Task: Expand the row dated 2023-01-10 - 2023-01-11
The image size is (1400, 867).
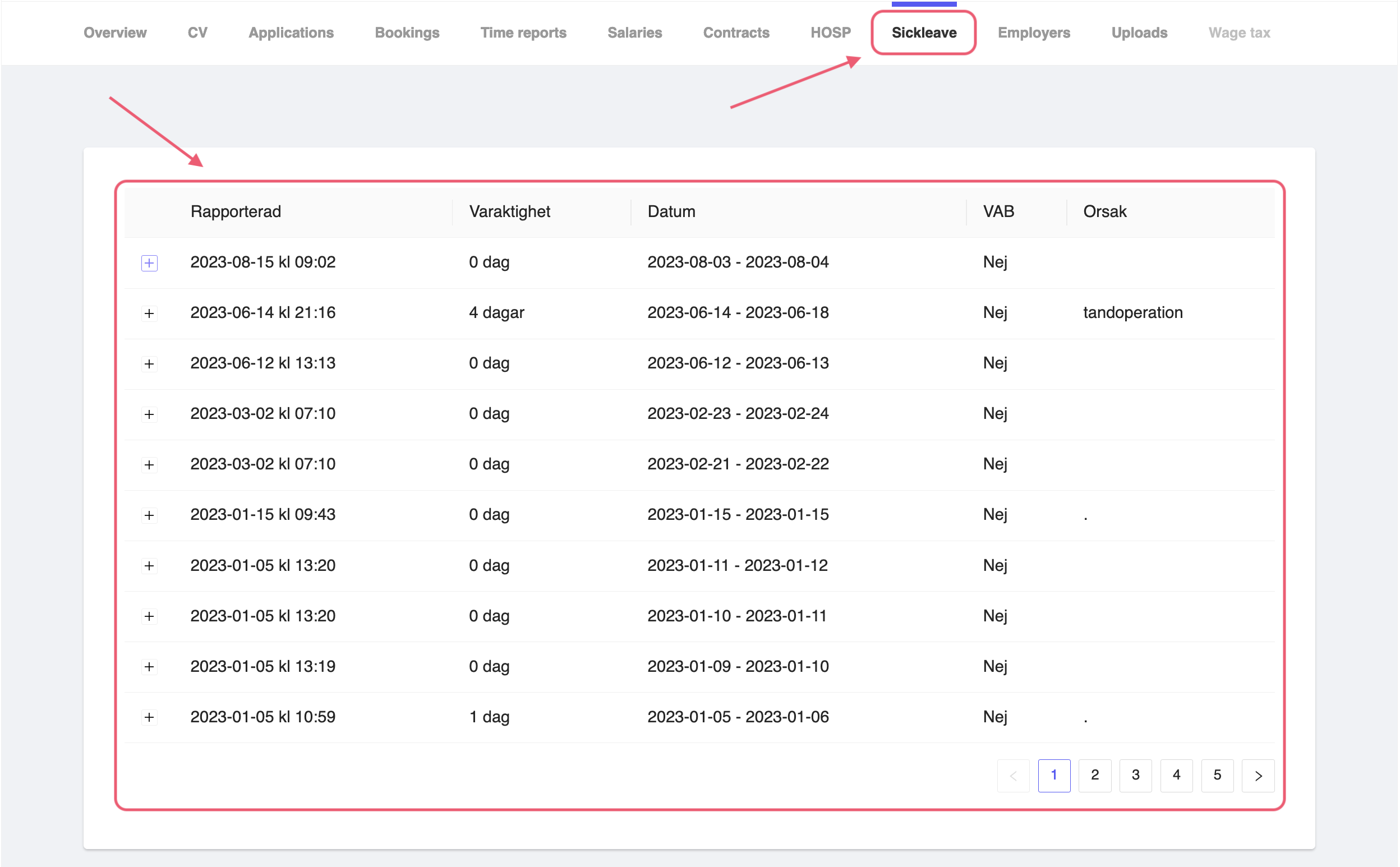Action: 150,616
